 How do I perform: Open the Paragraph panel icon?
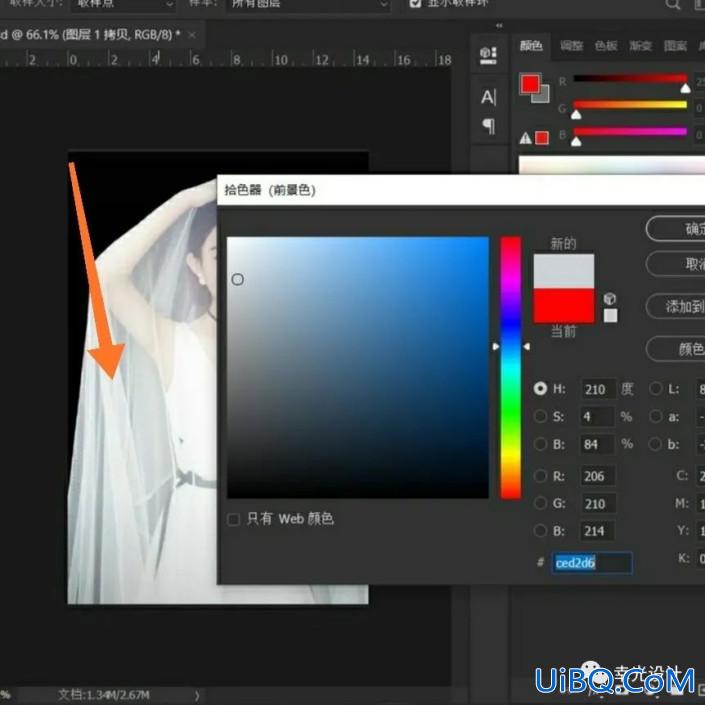tap(489, 126)
